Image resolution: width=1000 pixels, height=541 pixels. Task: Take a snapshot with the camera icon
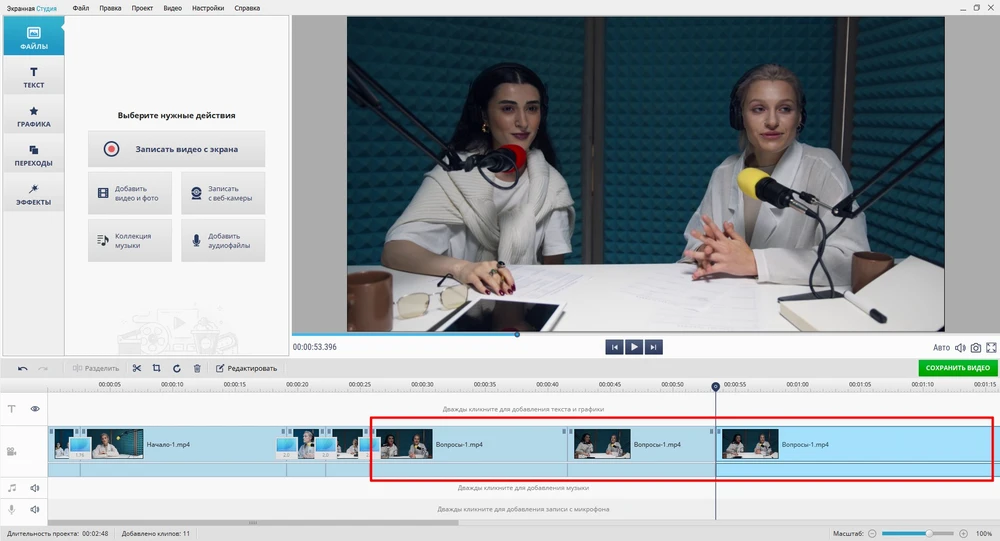(x=976, y=348)
